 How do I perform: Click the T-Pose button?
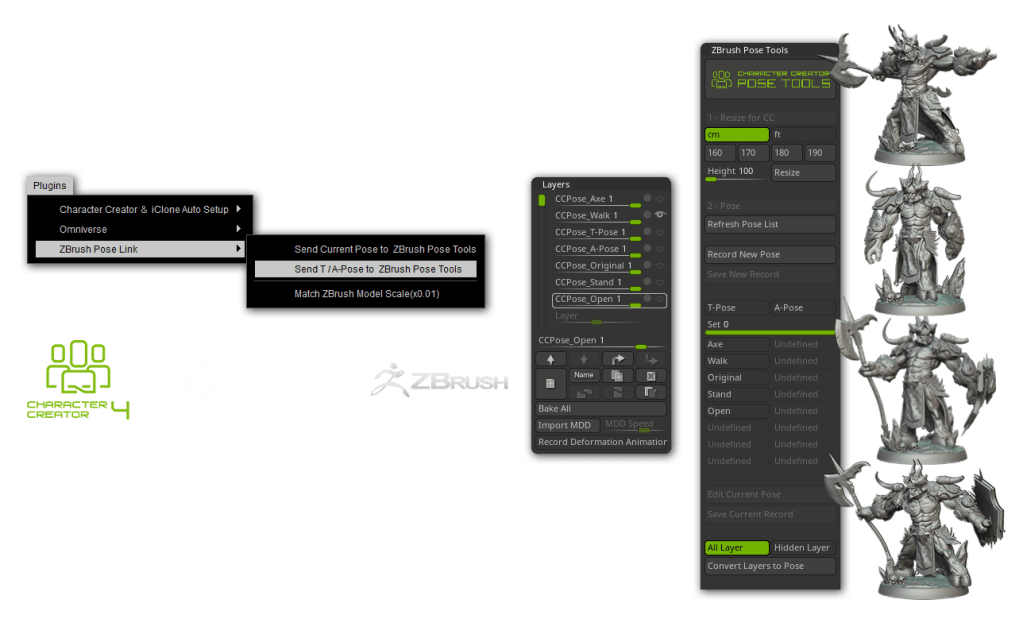pyautogui.click(x=737, y=307)
